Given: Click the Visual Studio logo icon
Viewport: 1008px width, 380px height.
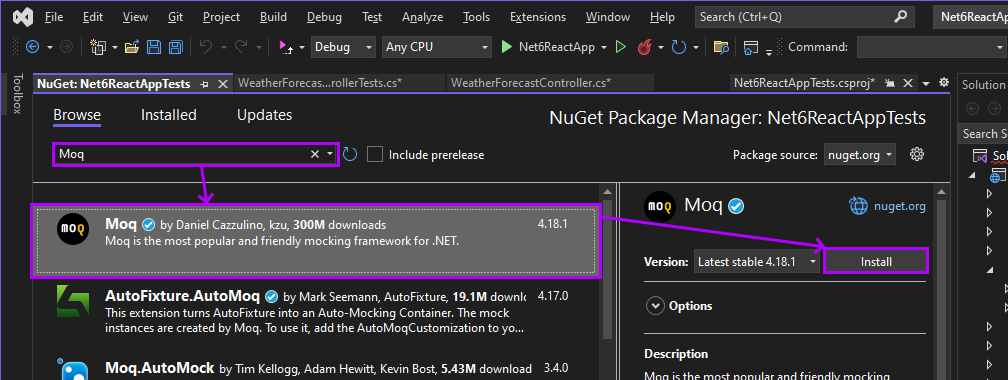Looking at the screenshot, I should (22, 17).
